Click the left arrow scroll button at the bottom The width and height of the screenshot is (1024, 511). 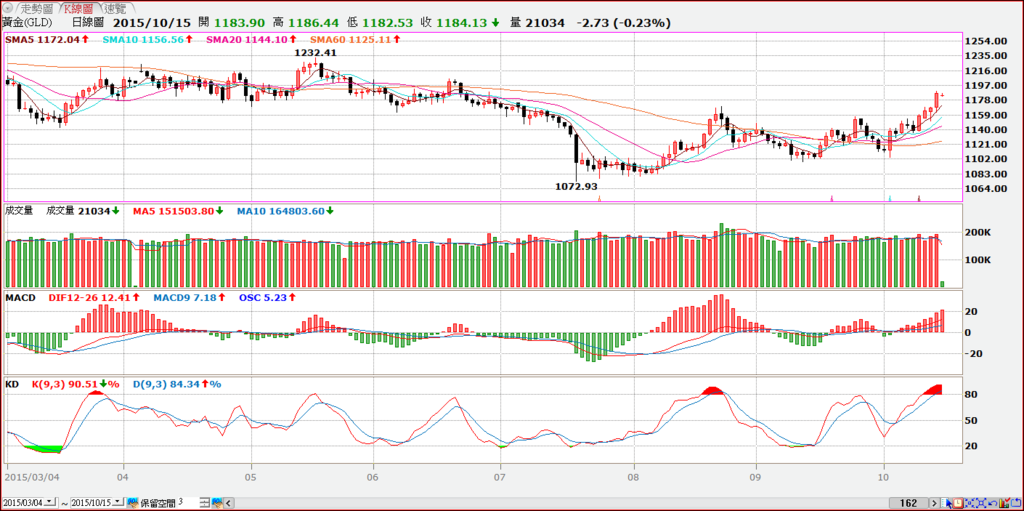229,503
